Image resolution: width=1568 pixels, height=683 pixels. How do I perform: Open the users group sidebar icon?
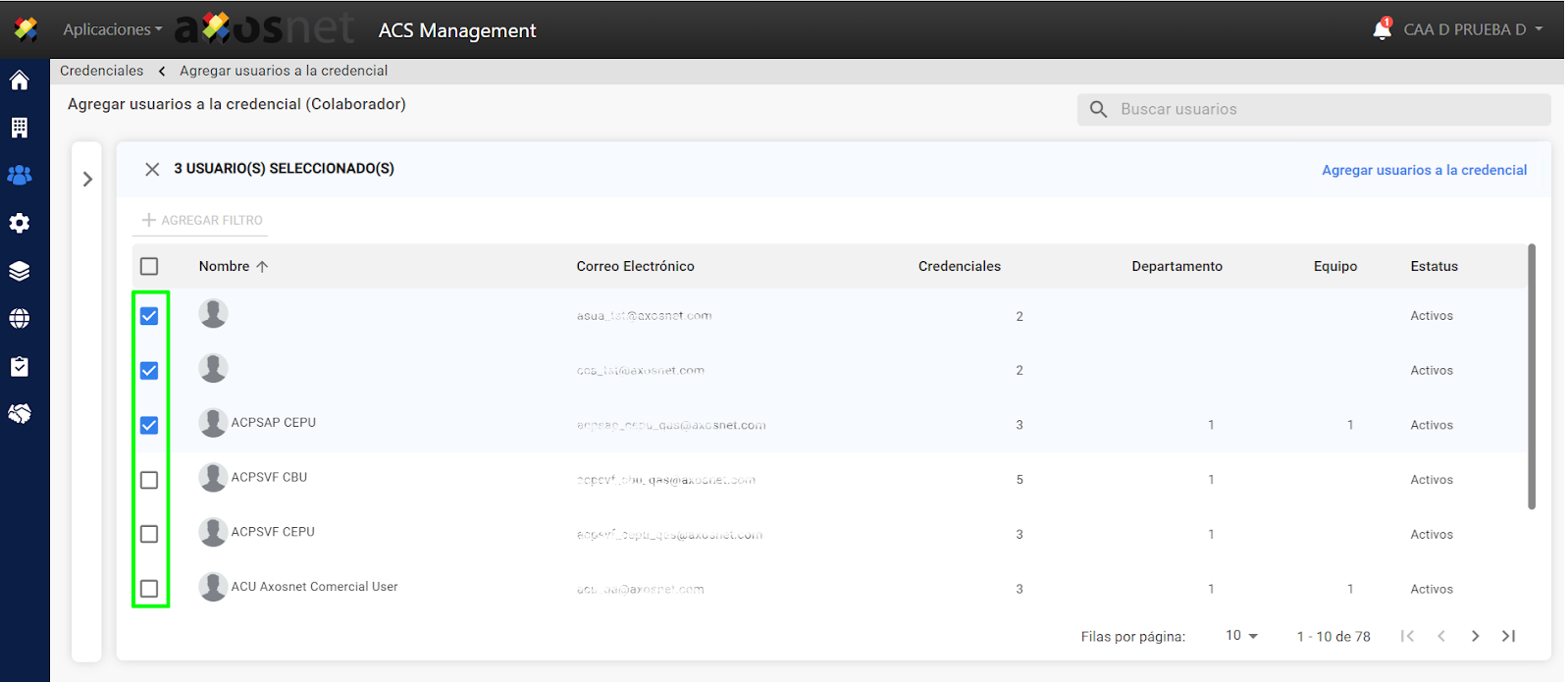click(20, 175)
